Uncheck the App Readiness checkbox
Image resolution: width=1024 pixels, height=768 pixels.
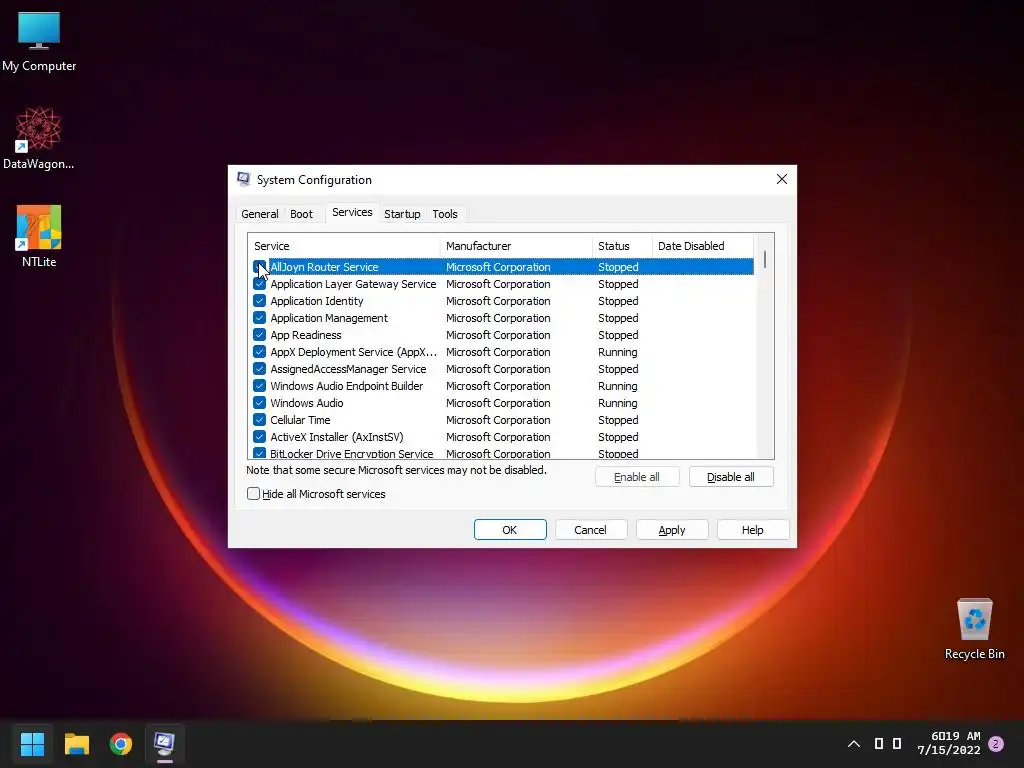(259, 335)
